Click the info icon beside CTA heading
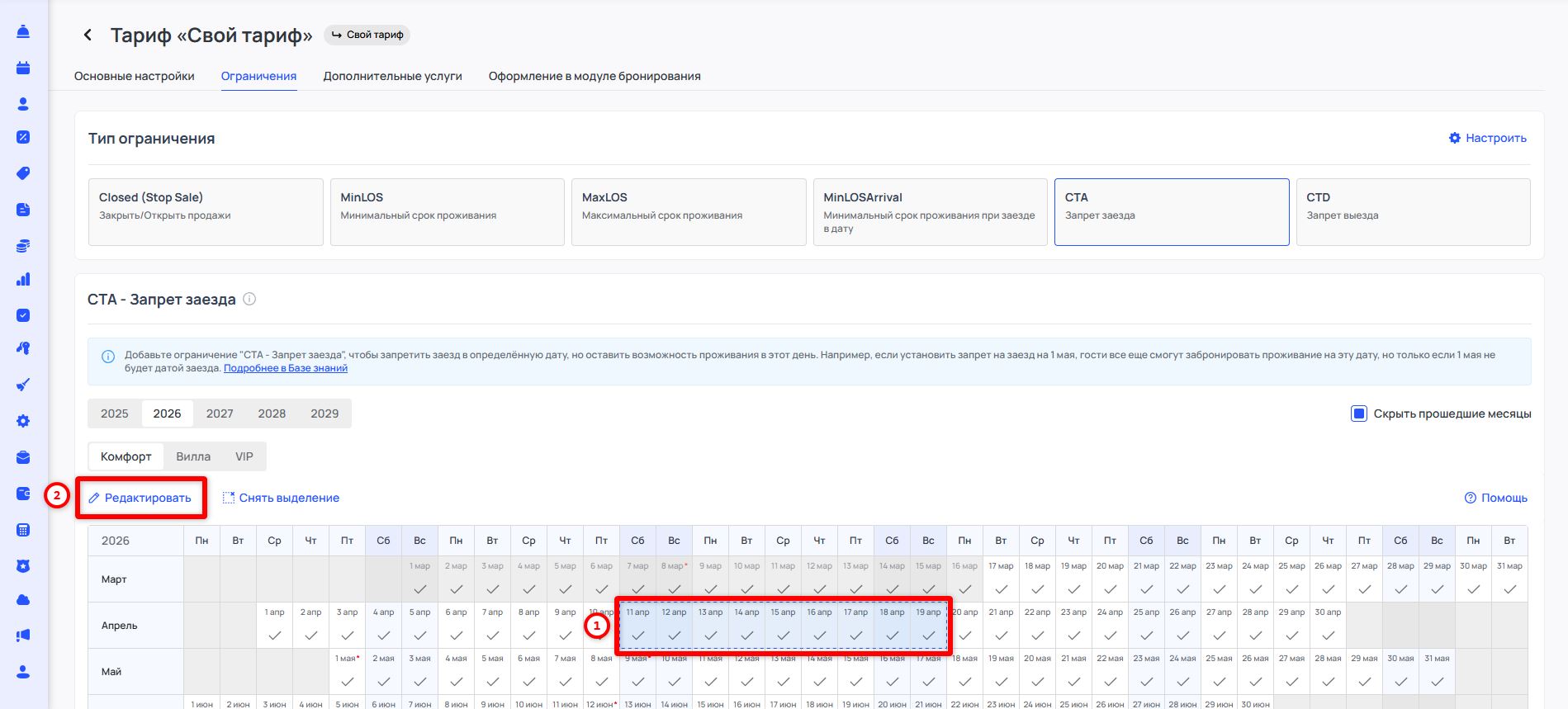1568x709 pixels. [x=249, y=300]
